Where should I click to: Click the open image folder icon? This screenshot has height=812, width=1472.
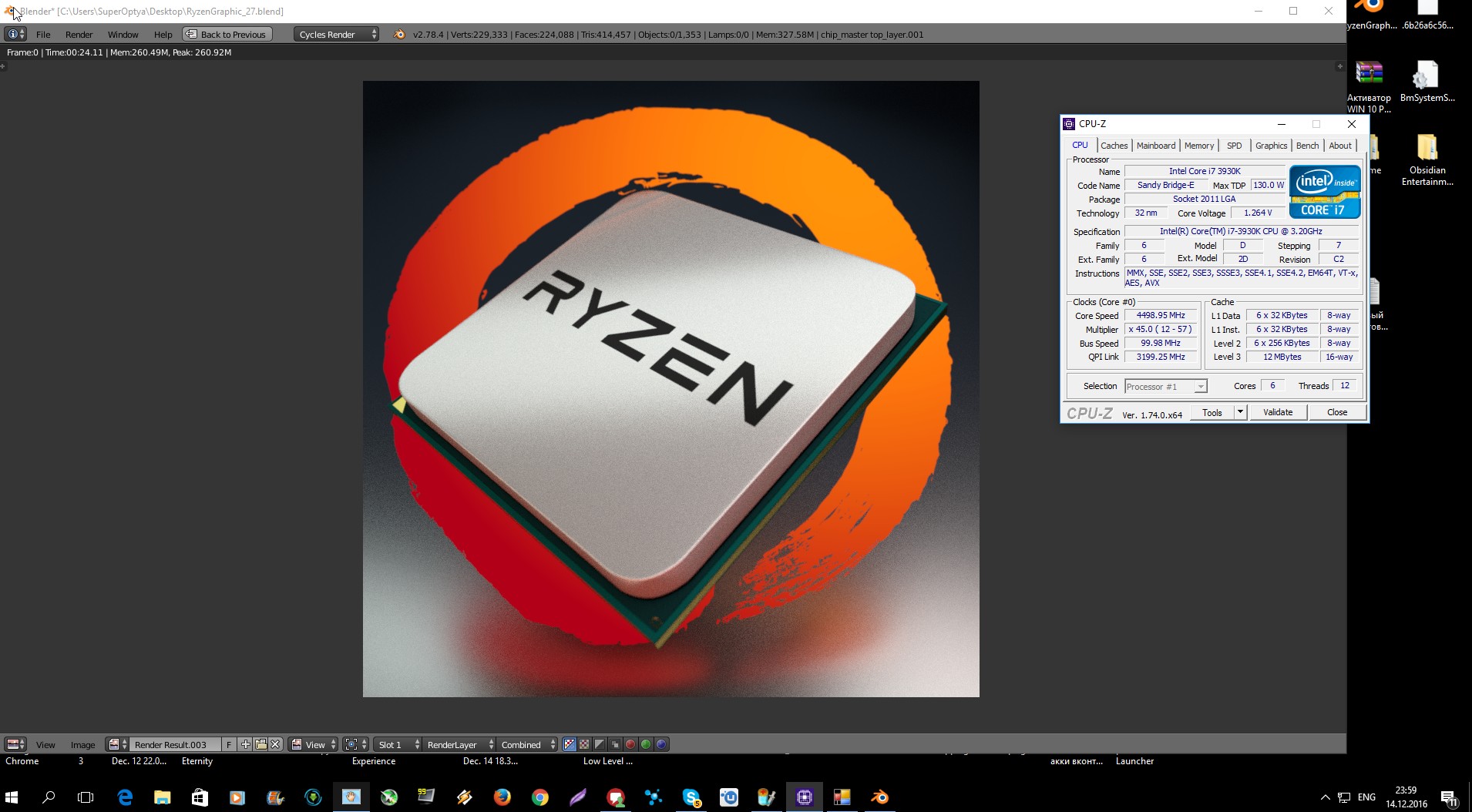click(260, 744)
